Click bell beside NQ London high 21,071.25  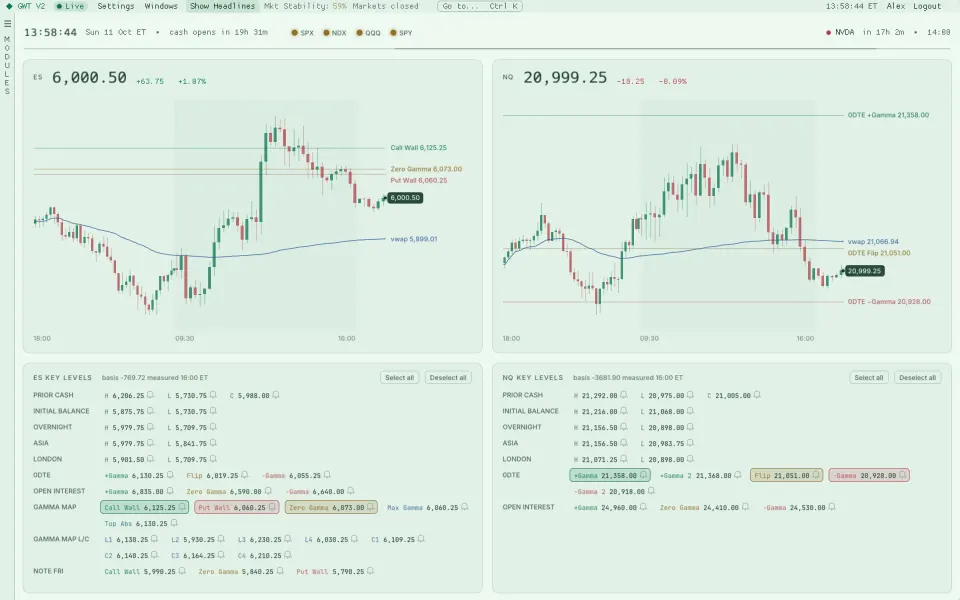[623, 459]
